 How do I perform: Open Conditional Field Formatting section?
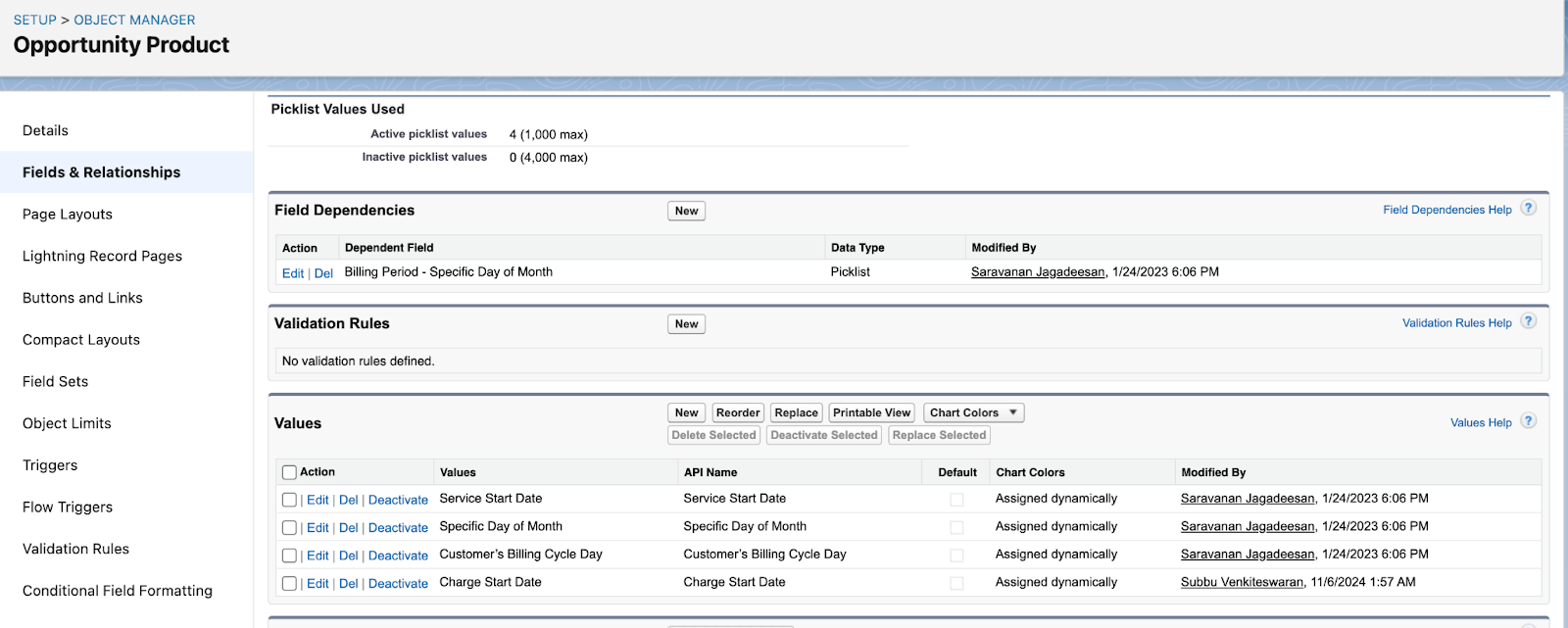pyautogui.click(x=118, y=591)
